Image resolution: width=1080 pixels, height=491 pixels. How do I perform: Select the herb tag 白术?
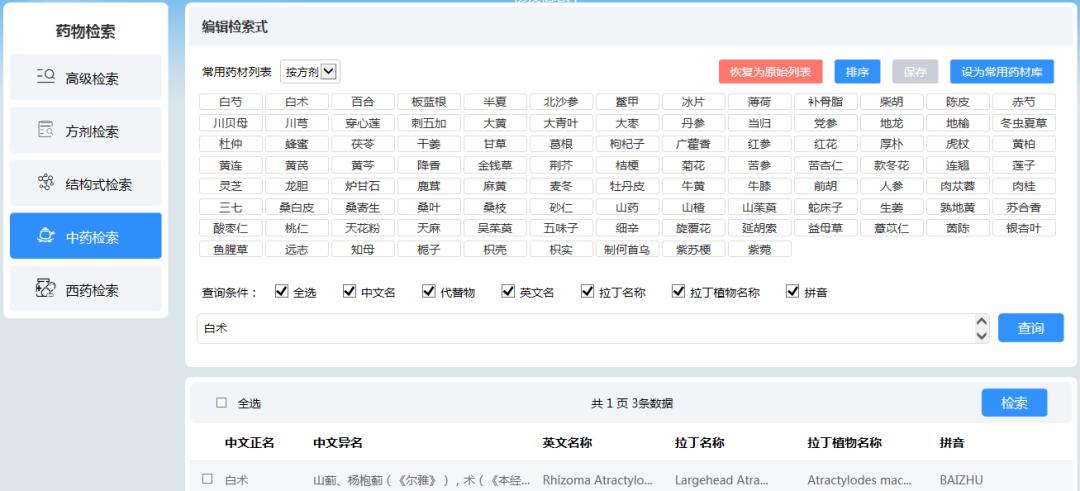click(297, 102)
